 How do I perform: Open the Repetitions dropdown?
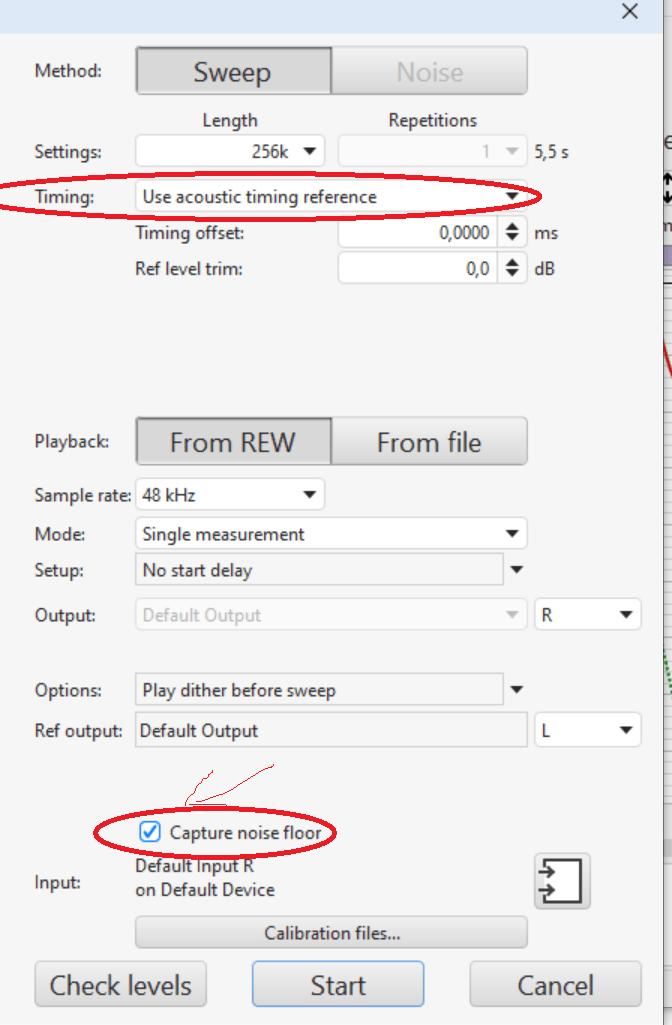click(x=432, y=152)
